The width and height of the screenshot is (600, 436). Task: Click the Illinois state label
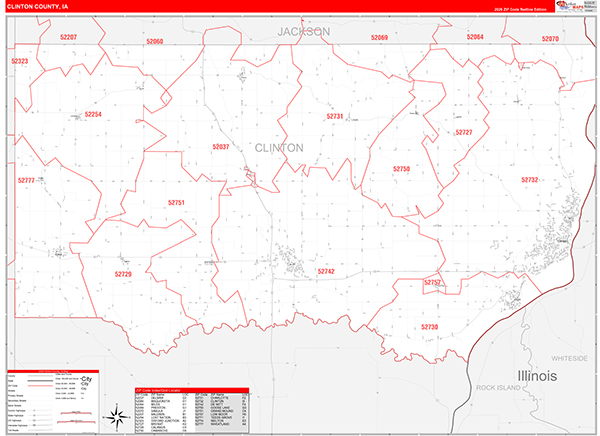tap(537, 376)
